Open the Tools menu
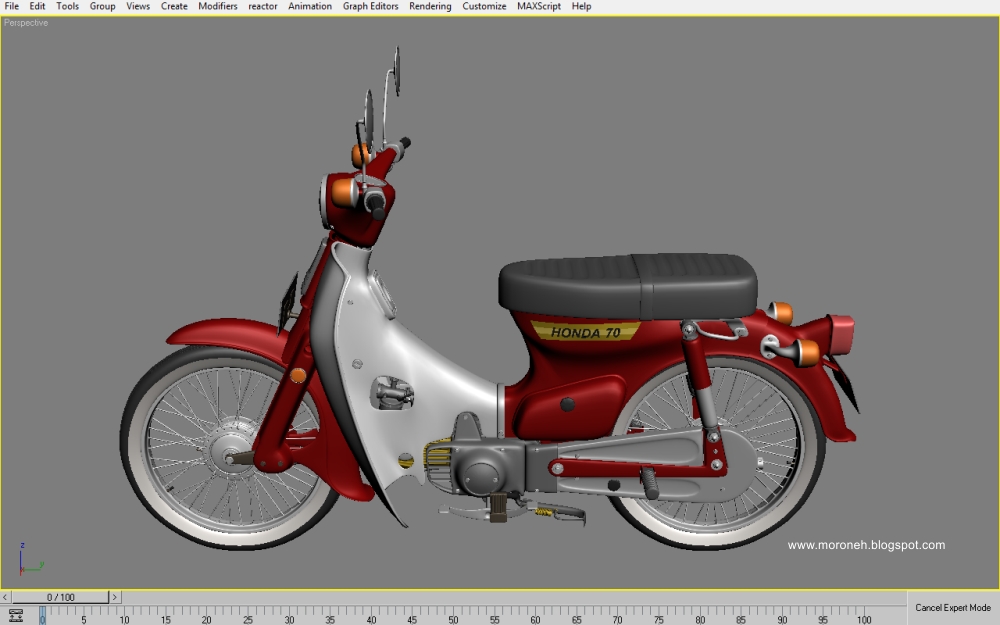 (68, 6)
